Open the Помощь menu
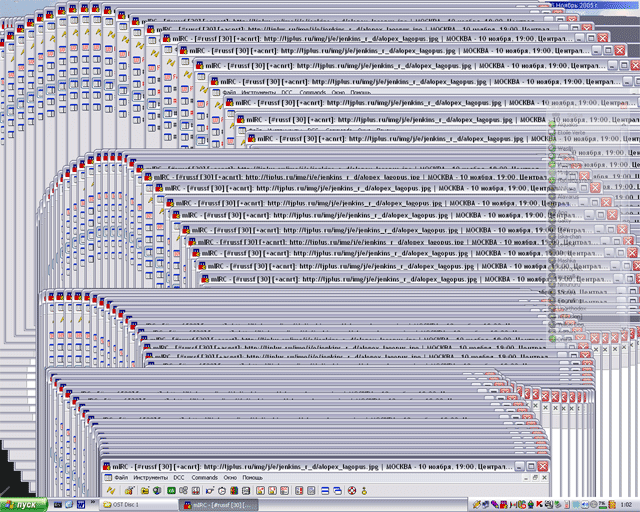640x512 pixels. [253, 477]
